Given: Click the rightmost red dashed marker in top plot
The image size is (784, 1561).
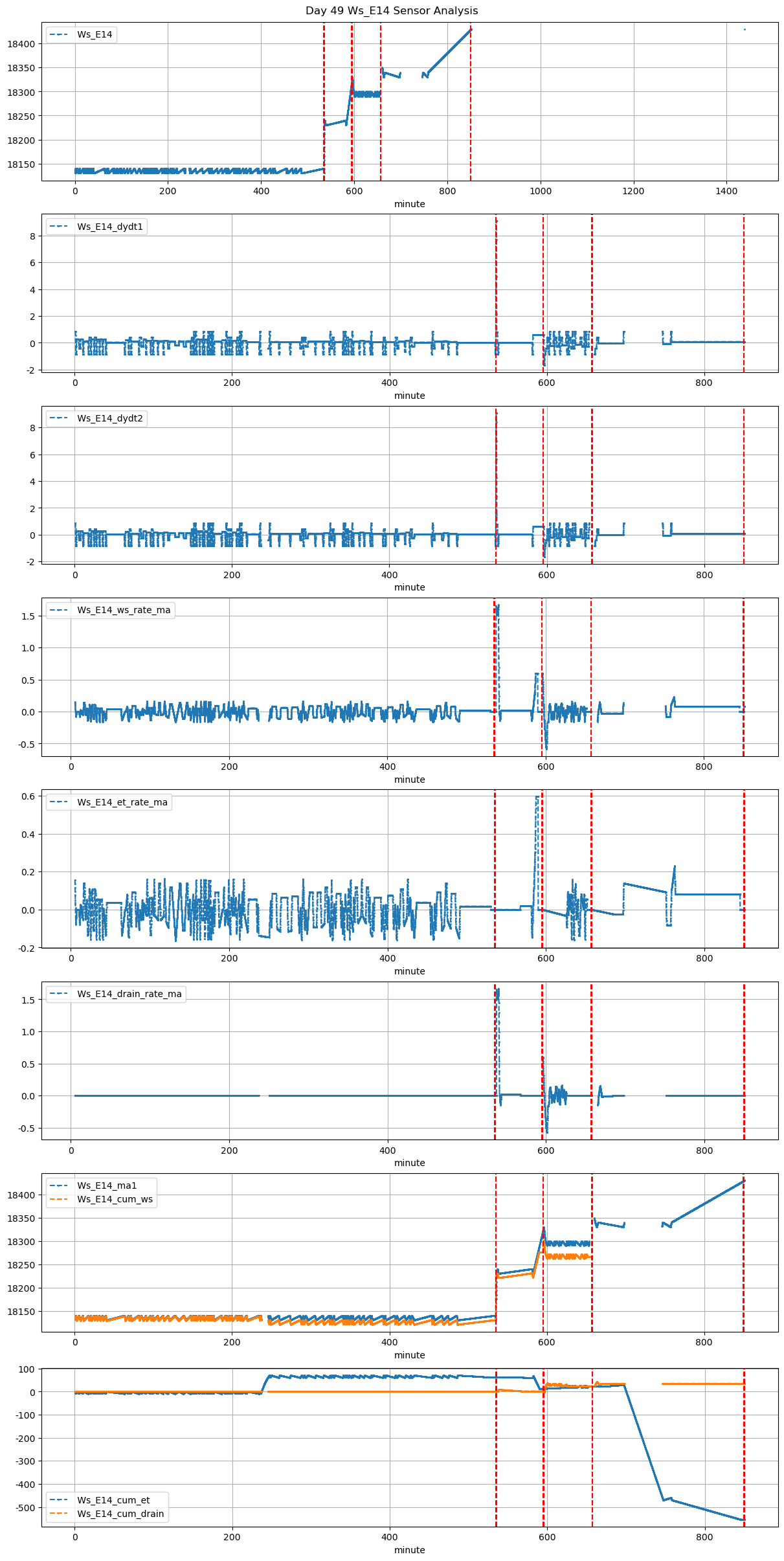Looking at the screenshot, I should pos(471,104).
